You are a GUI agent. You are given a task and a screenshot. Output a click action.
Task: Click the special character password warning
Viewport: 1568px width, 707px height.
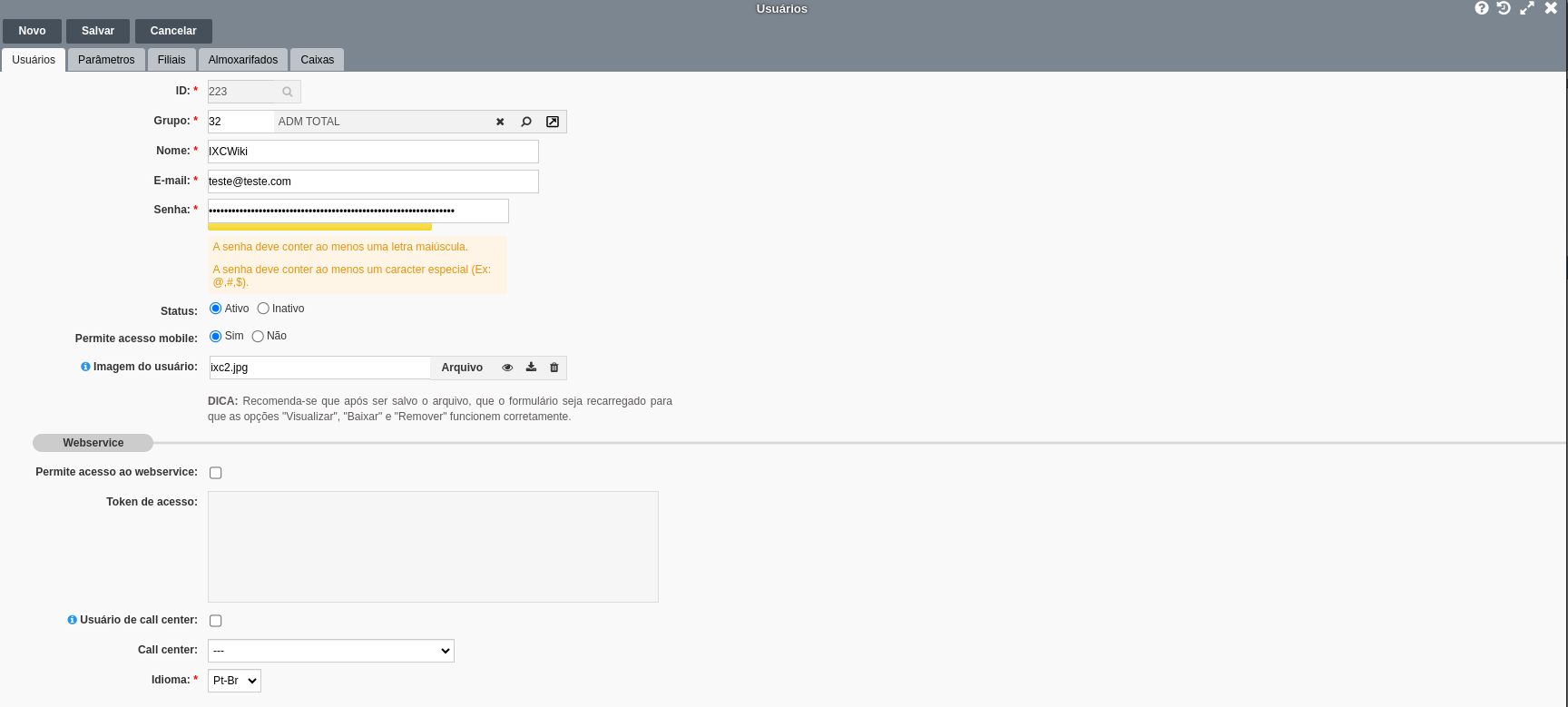[352, 276]
